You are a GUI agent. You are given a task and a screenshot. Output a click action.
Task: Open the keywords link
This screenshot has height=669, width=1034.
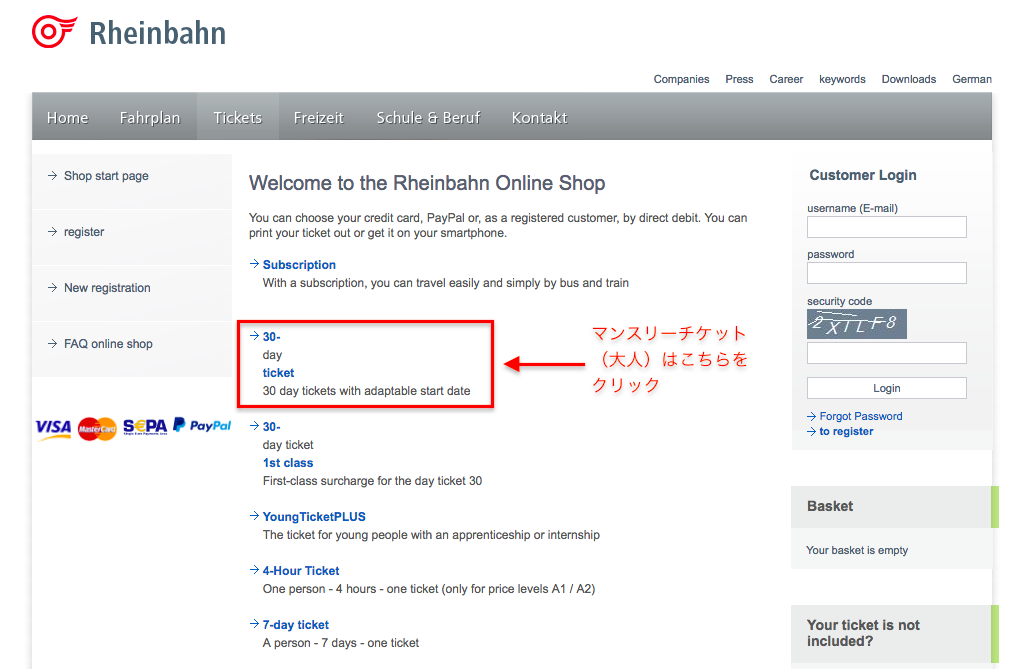[842, 79]
